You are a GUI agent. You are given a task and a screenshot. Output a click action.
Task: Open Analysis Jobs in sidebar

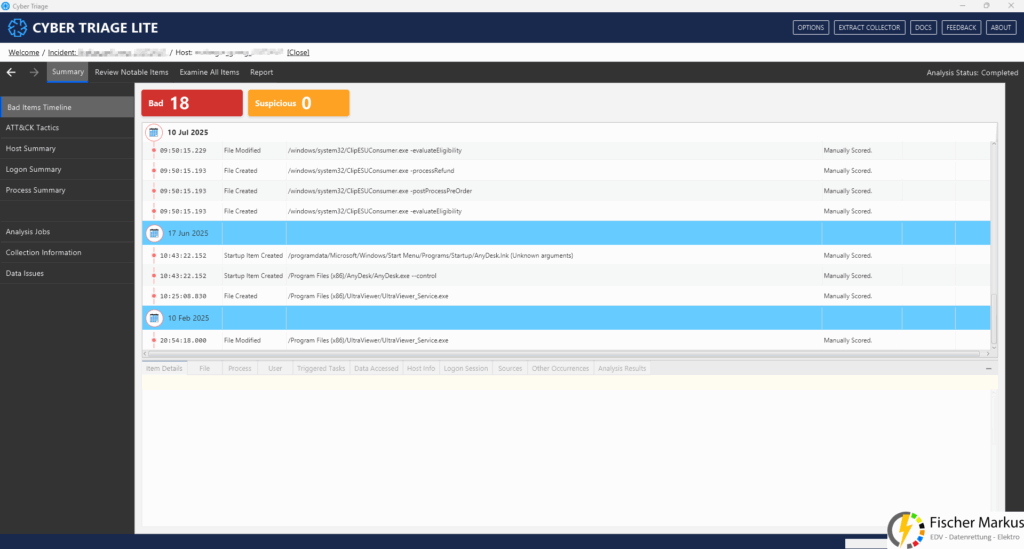(67, 232)
